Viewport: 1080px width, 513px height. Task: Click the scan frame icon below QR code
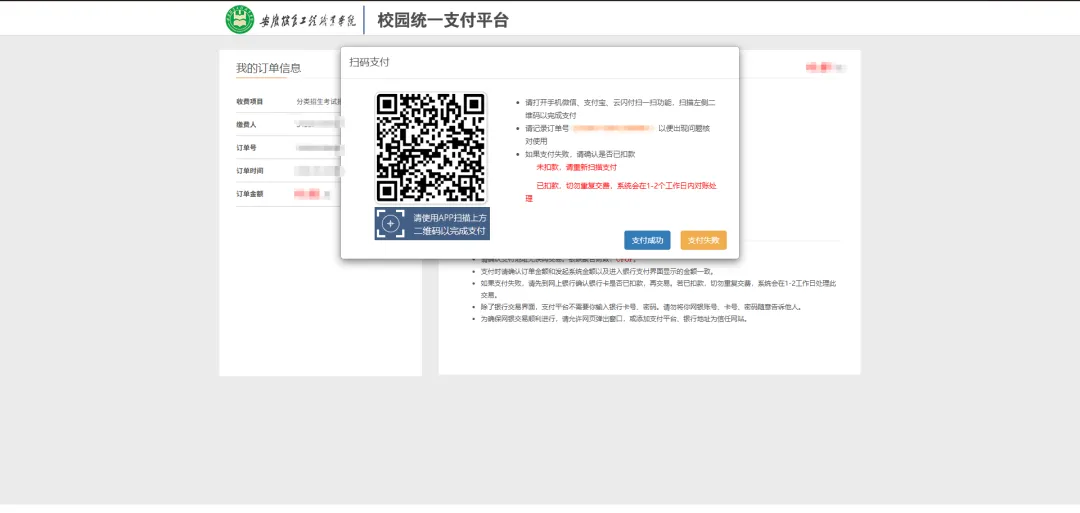point(391,224)
